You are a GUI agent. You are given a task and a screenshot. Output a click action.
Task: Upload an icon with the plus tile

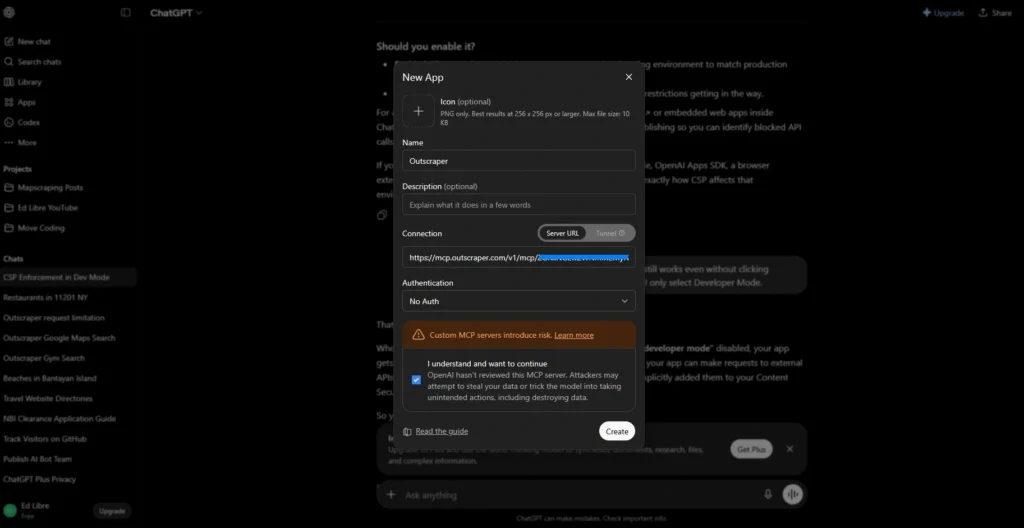coord(419,111)
